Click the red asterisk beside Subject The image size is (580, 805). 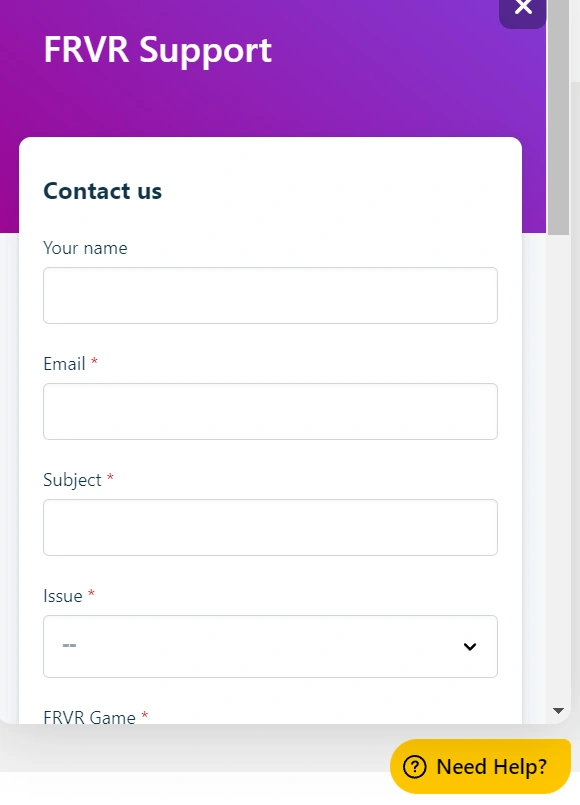click(x=108, y=481)
